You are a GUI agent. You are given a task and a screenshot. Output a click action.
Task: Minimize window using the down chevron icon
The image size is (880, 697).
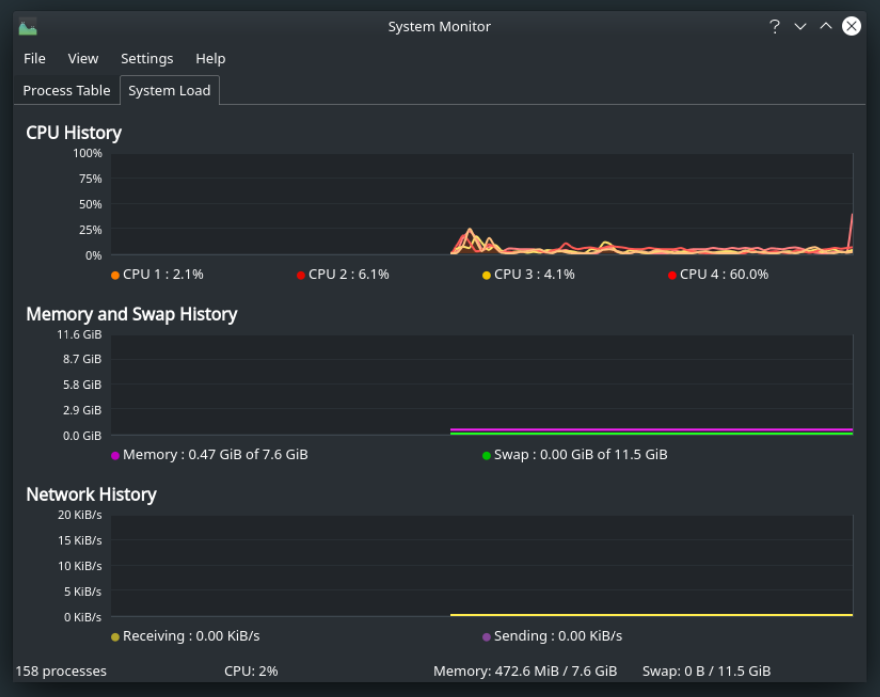(800, 27)
